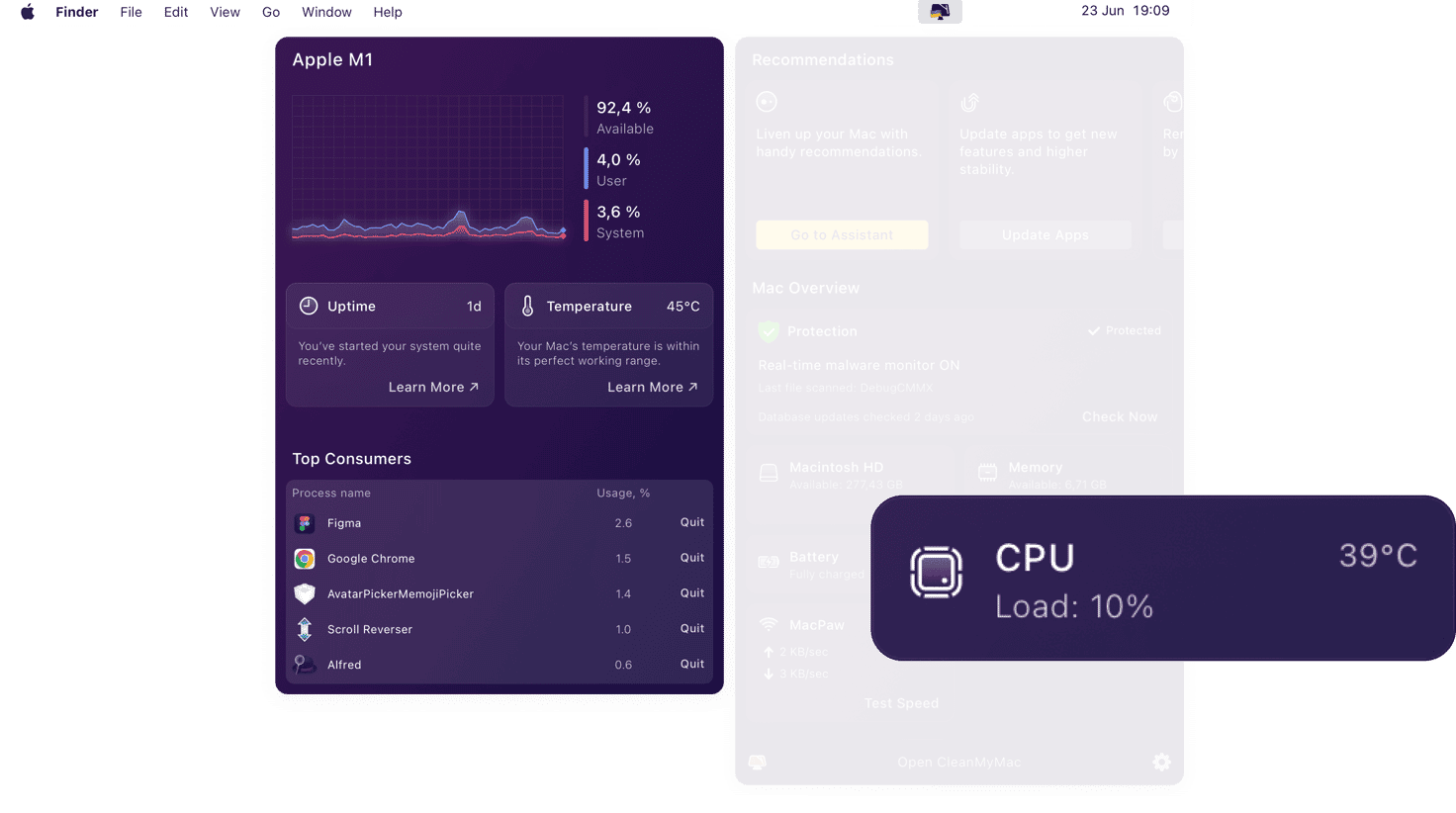
Task: Click the Battery icon
Action: [x=769, y=562]
